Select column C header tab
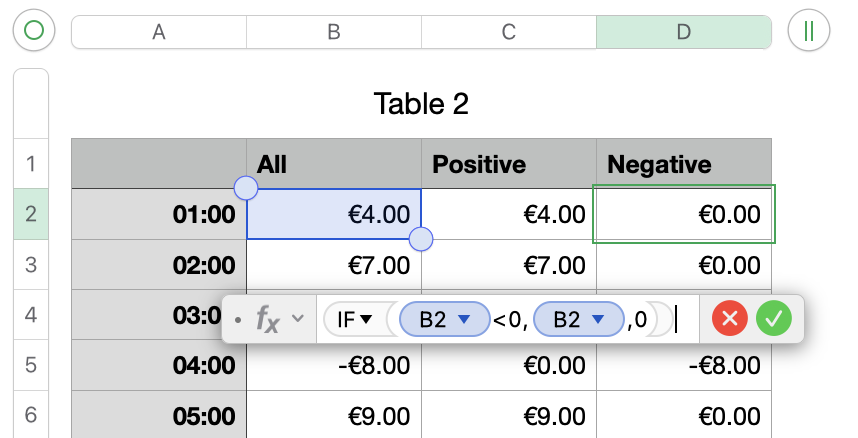 tap(508, 31)
